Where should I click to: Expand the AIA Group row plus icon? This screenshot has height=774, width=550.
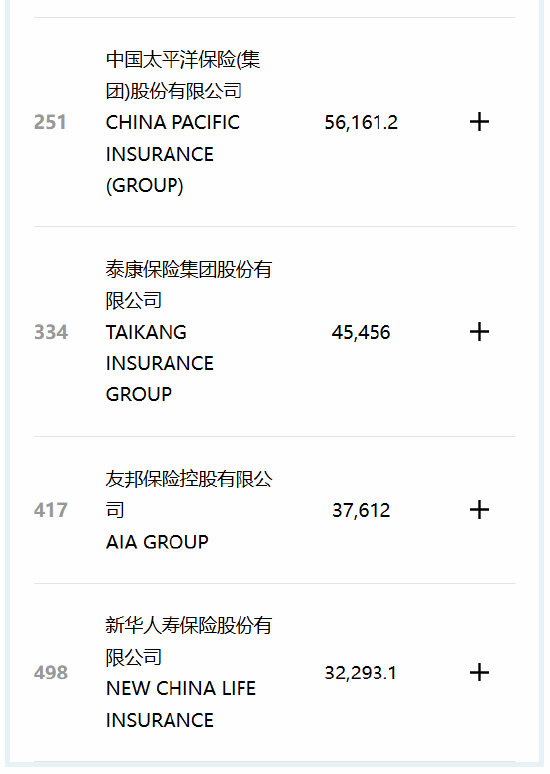pos(479,510)
